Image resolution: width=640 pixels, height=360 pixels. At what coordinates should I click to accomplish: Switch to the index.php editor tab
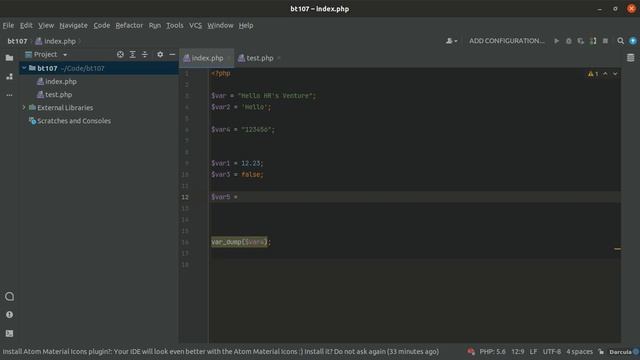point(207,58)
